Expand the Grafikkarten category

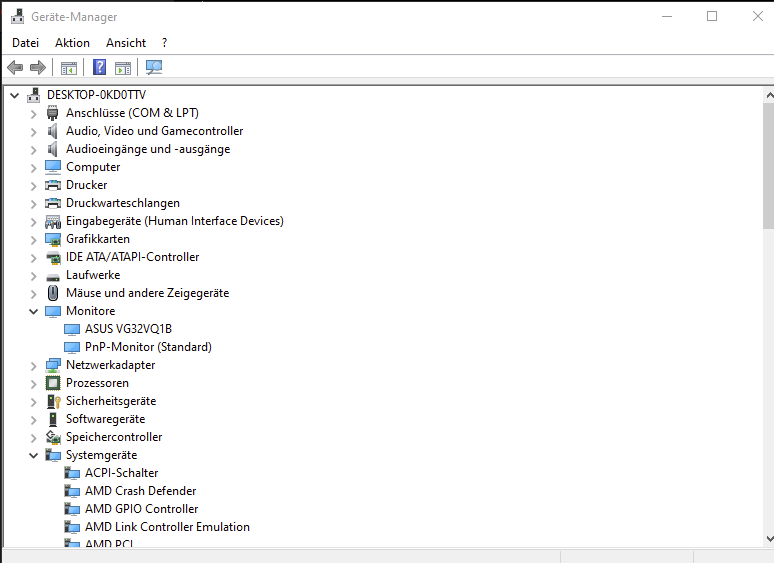point(34,240)
